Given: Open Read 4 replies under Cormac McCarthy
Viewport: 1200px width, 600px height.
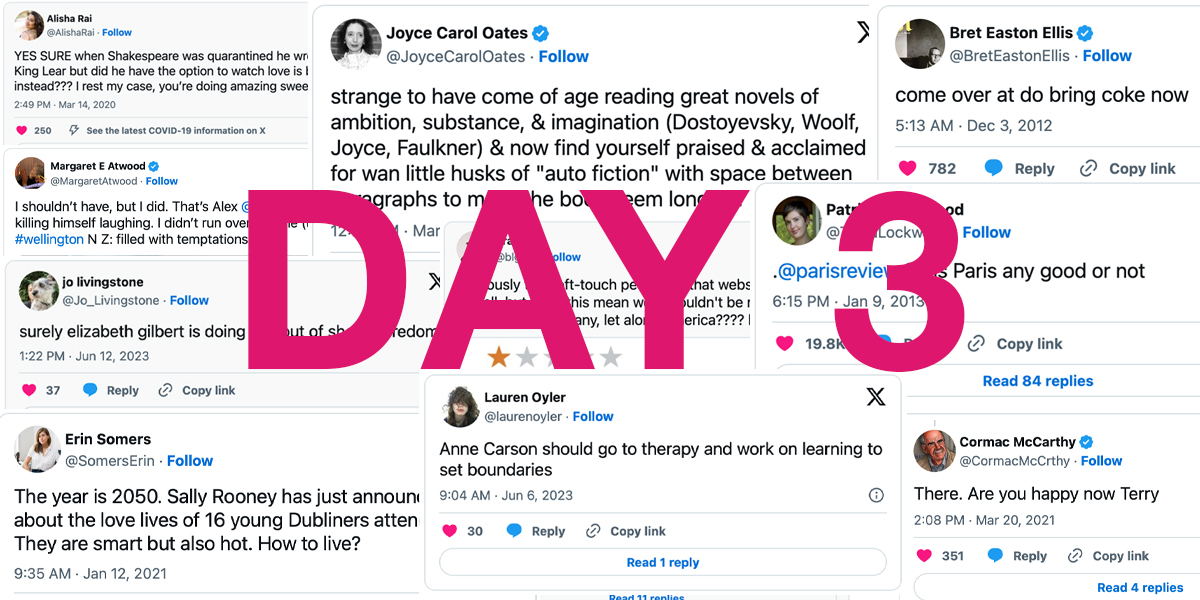Looking at the screenshot, I should (1140, 587).
